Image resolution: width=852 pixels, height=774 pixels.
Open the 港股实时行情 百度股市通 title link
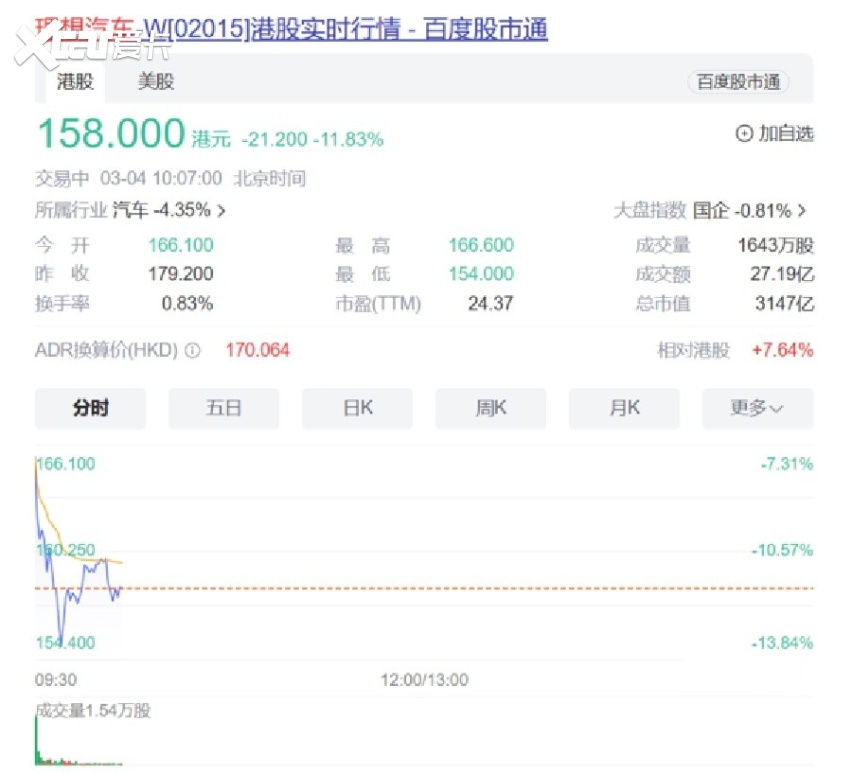click(291, 29)
